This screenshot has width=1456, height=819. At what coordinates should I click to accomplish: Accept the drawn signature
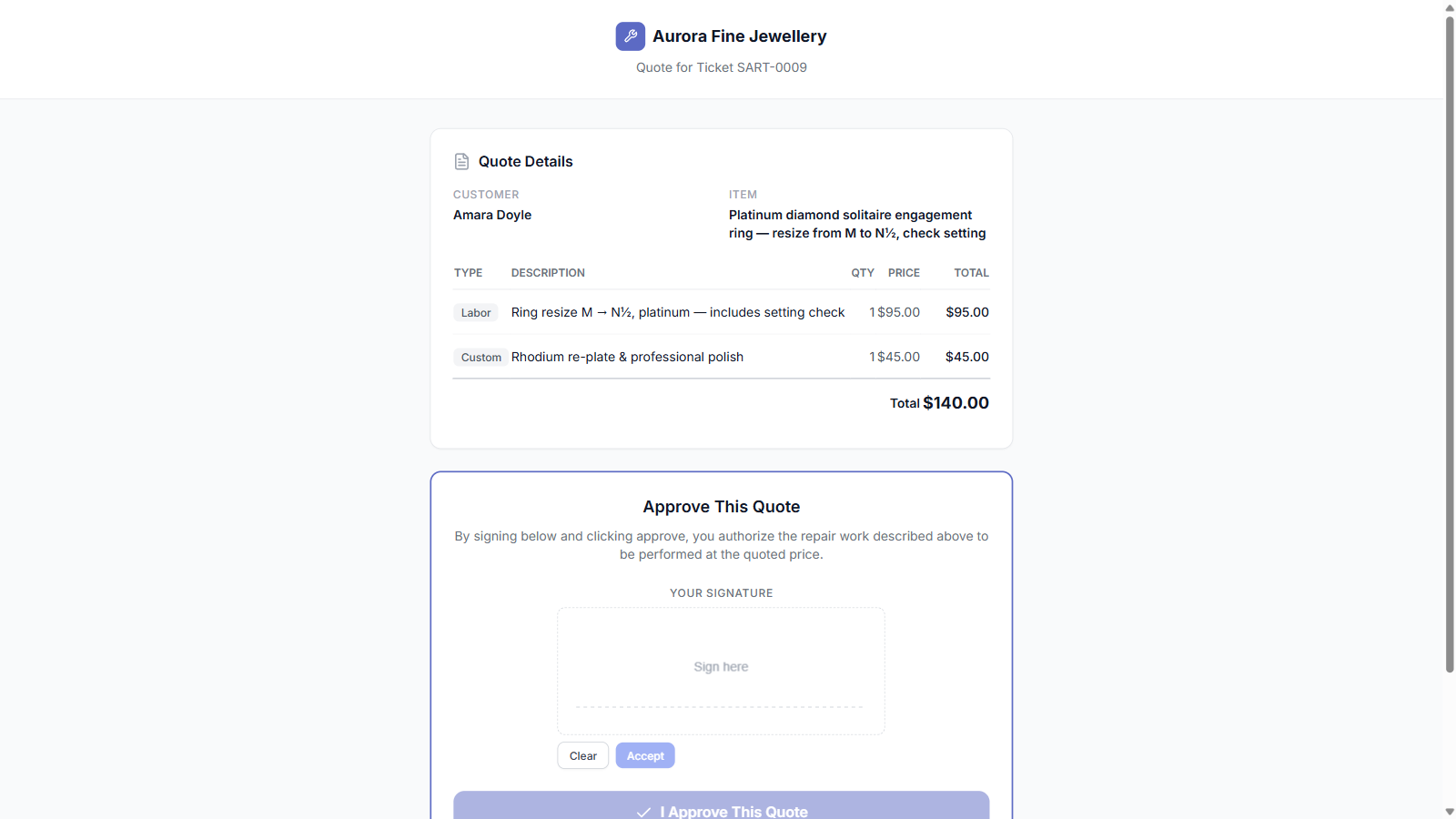point(645,755)
